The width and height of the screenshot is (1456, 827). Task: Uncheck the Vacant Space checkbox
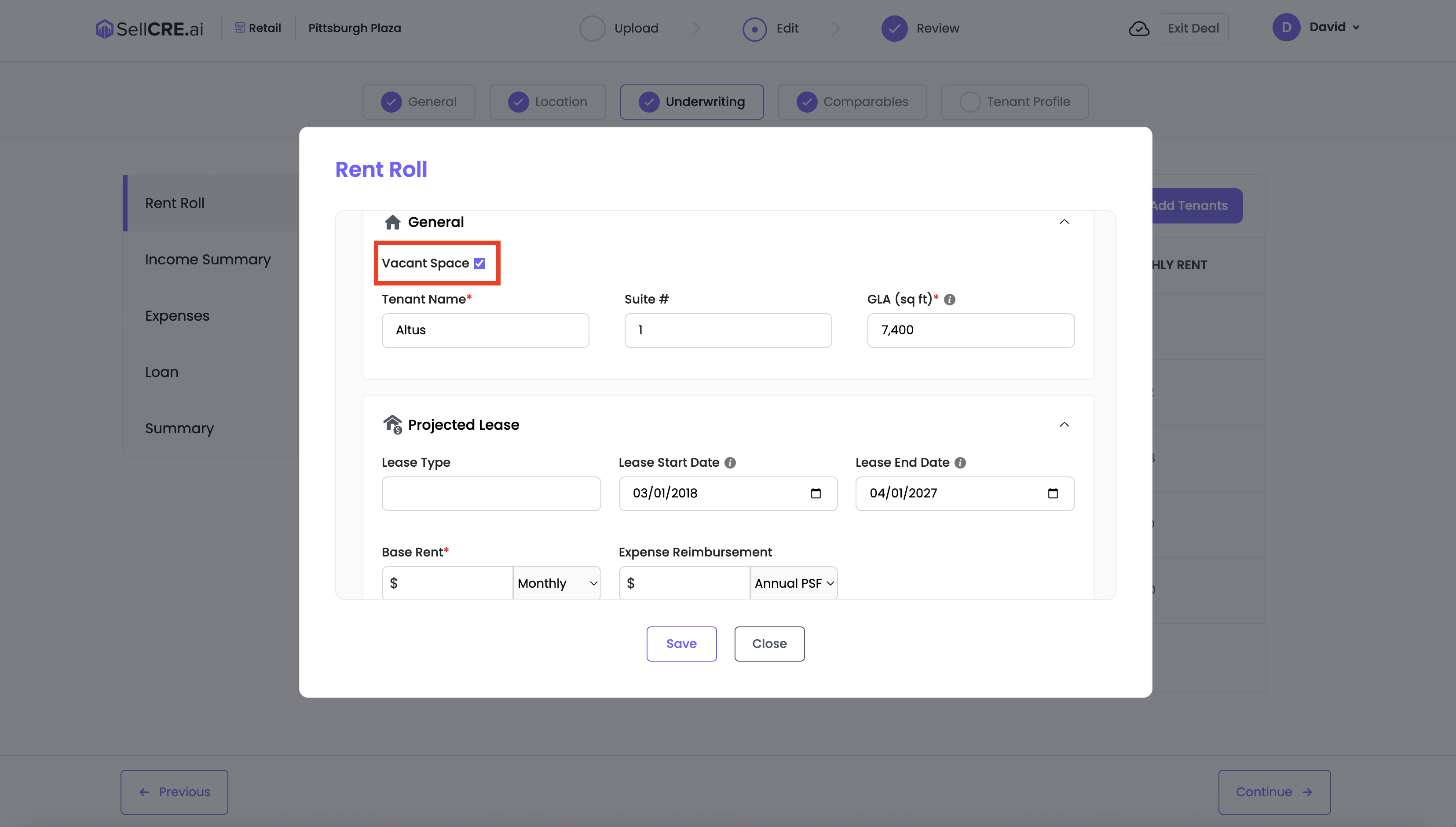(x=479, y=263)
